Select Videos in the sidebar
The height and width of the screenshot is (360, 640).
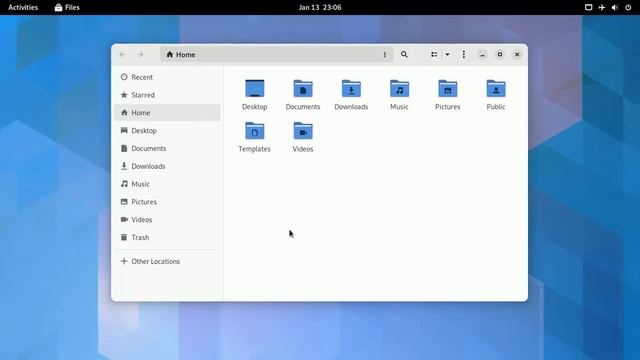[167, 220]
